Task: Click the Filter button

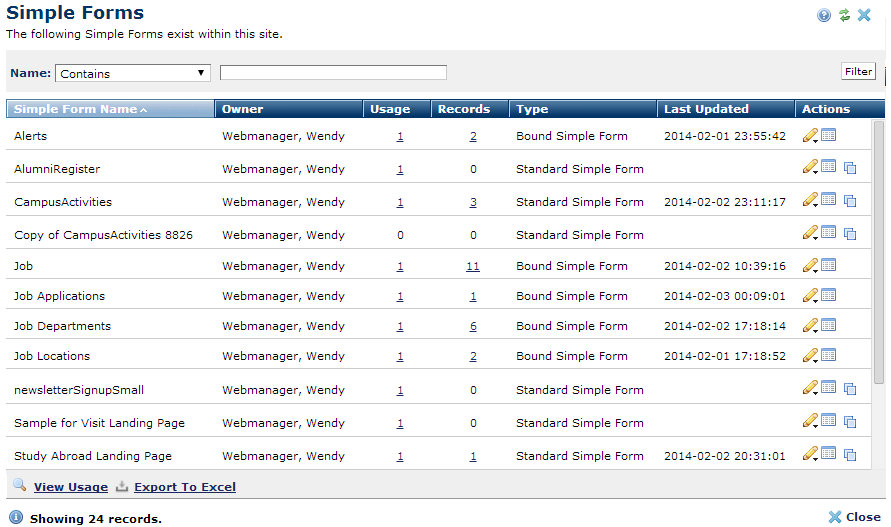Action: [x=858, y=72]
